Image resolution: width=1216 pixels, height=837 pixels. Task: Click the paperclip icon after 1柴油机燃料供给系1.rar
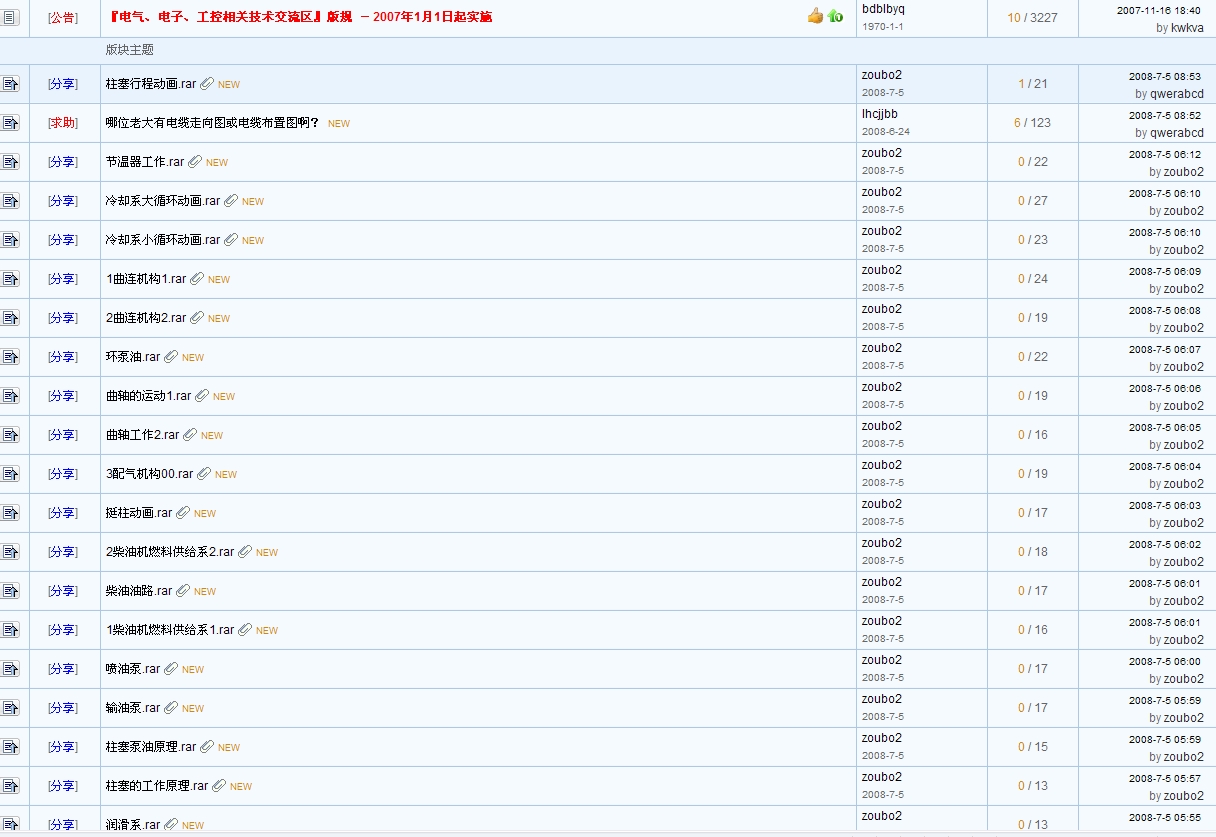tap(245, 630)
